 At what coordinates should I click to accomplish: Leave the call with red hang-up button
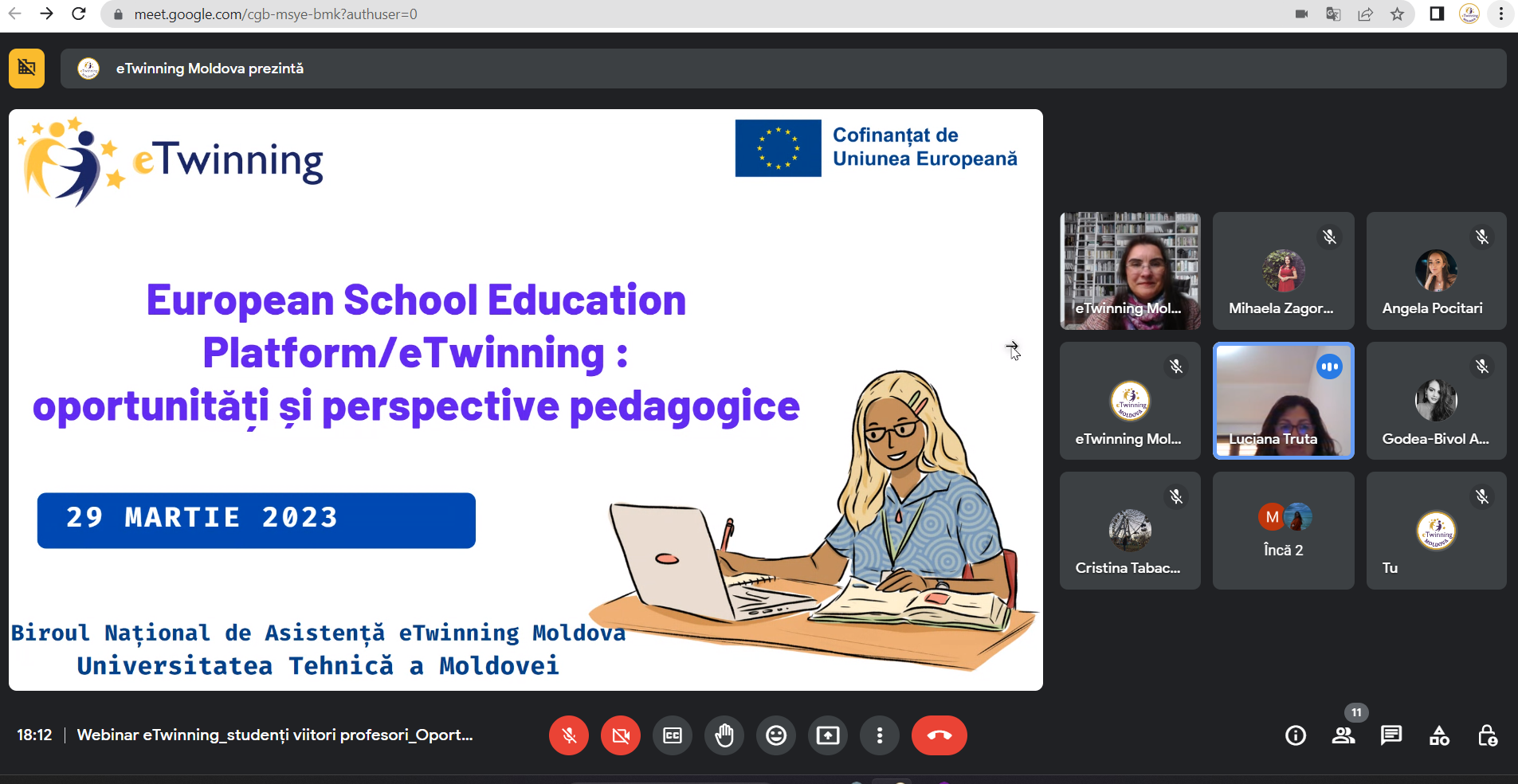click(x=939, y=735)
